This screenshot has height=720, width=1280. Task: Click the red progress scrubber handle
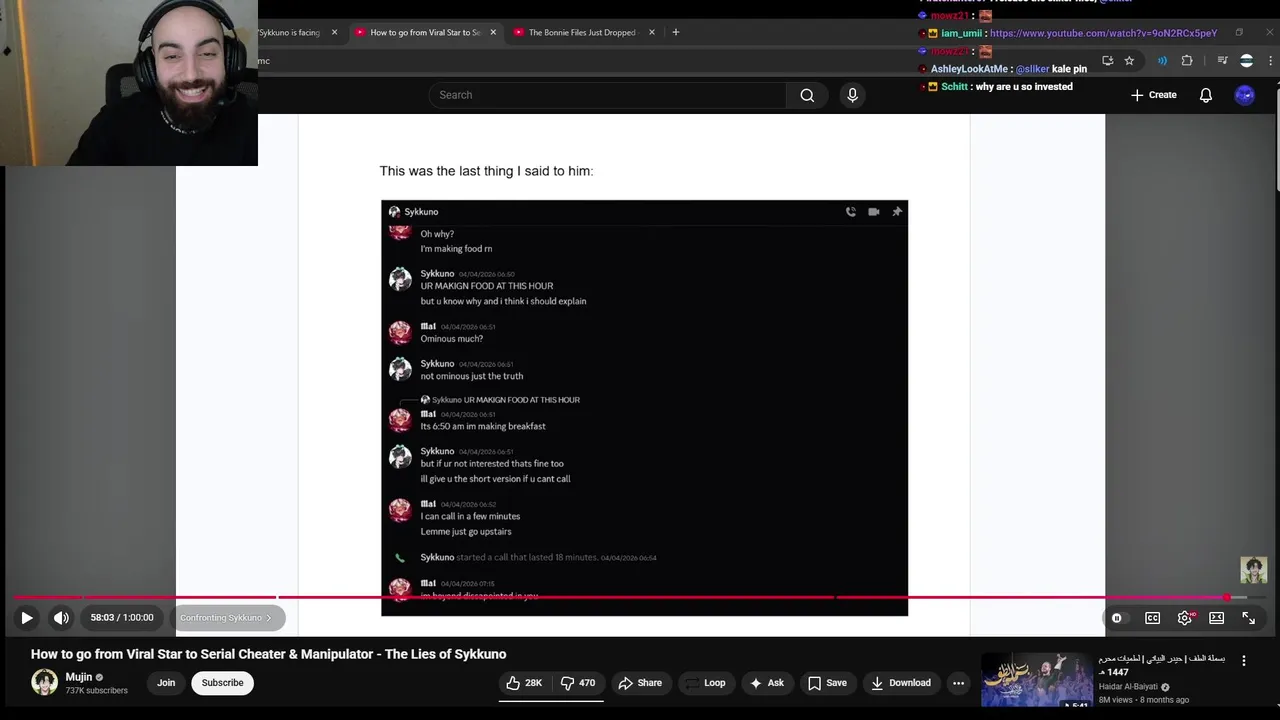tap(1227, 598)
